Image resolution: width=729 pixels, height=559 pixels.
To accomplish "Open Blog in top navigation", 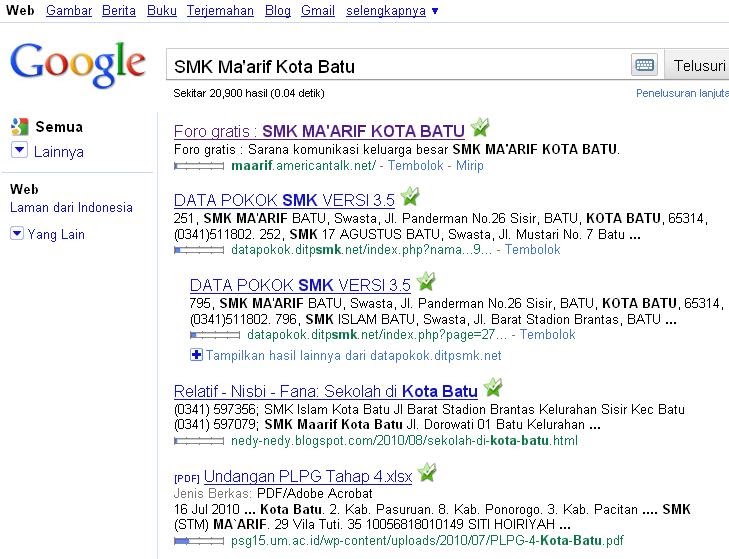I will 278,10.
